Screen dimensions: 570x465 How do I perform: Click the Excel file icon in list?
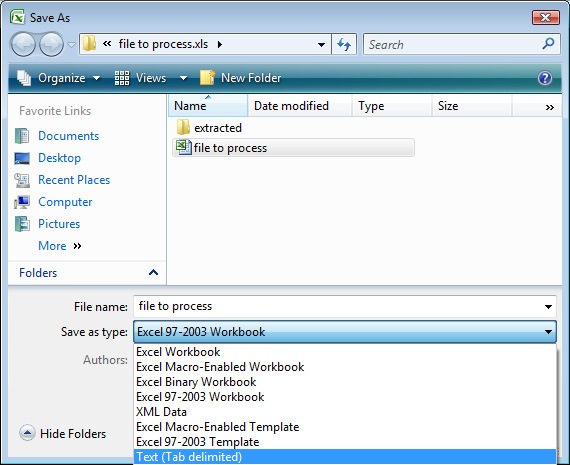183,147
